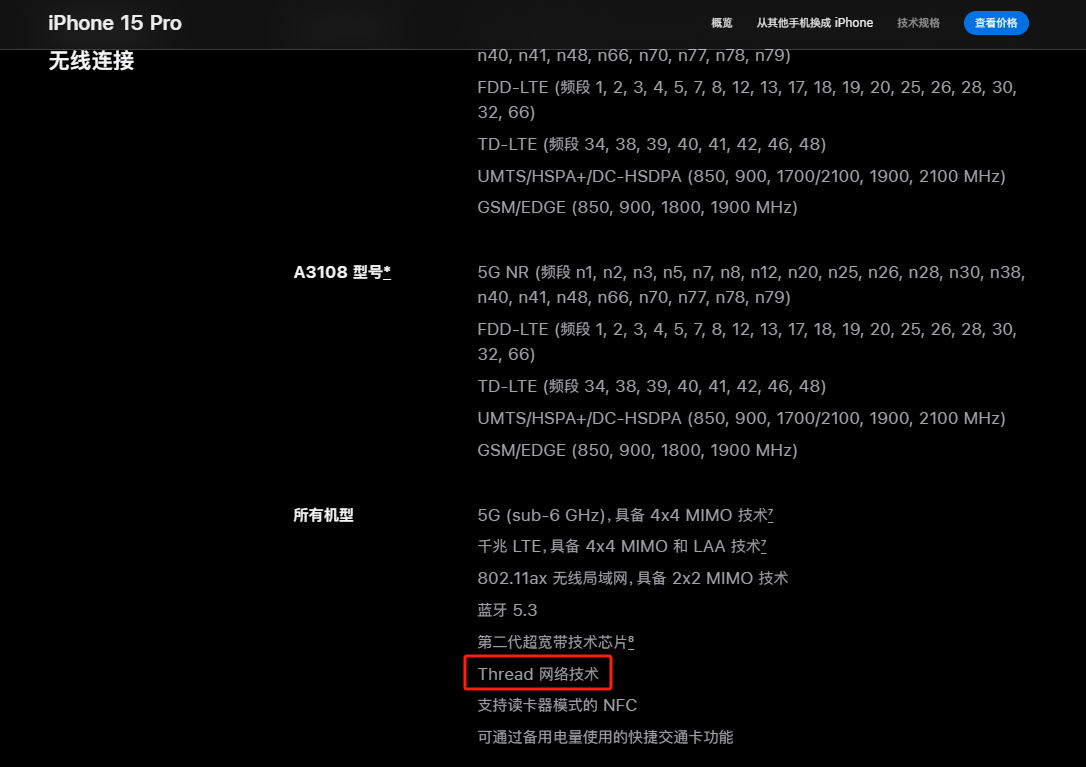Viewport: 1086px width, 767px height.
Task: Open footnote 8 after 第二代超宽带技术芯片
Action: coord(631,640)
